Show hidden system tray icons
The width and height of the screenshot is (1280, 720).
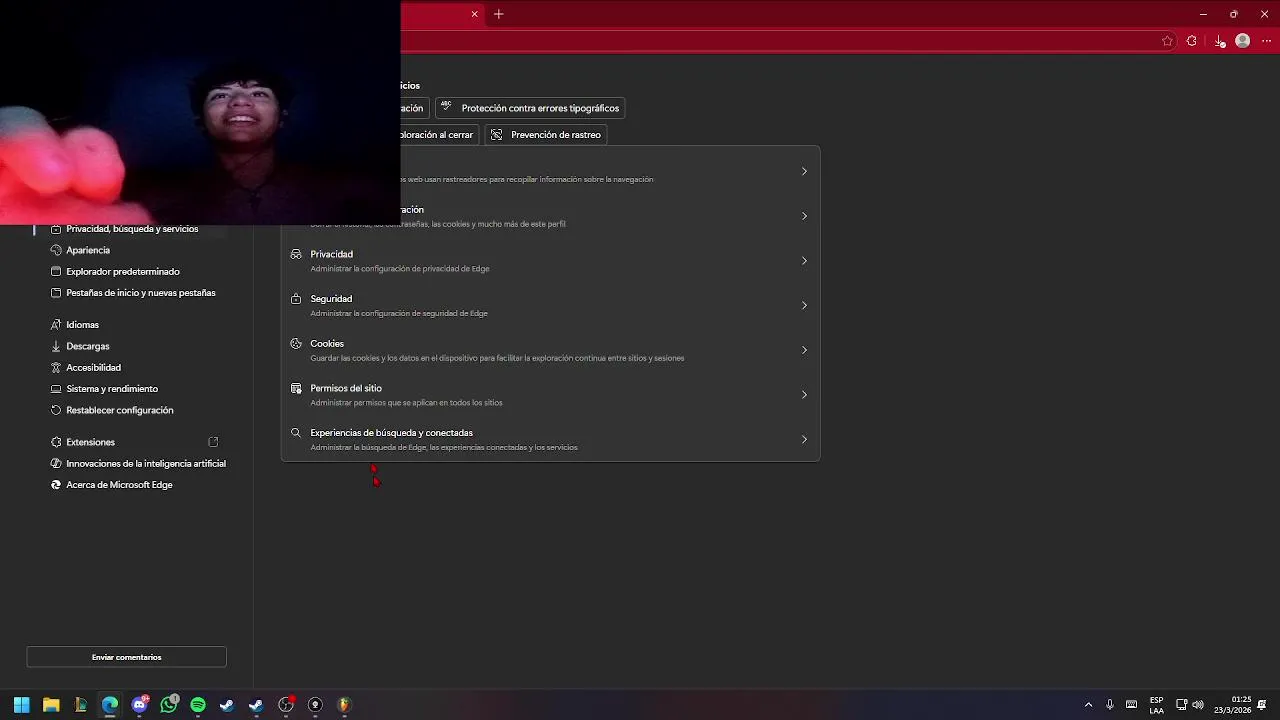point(1088,705)
